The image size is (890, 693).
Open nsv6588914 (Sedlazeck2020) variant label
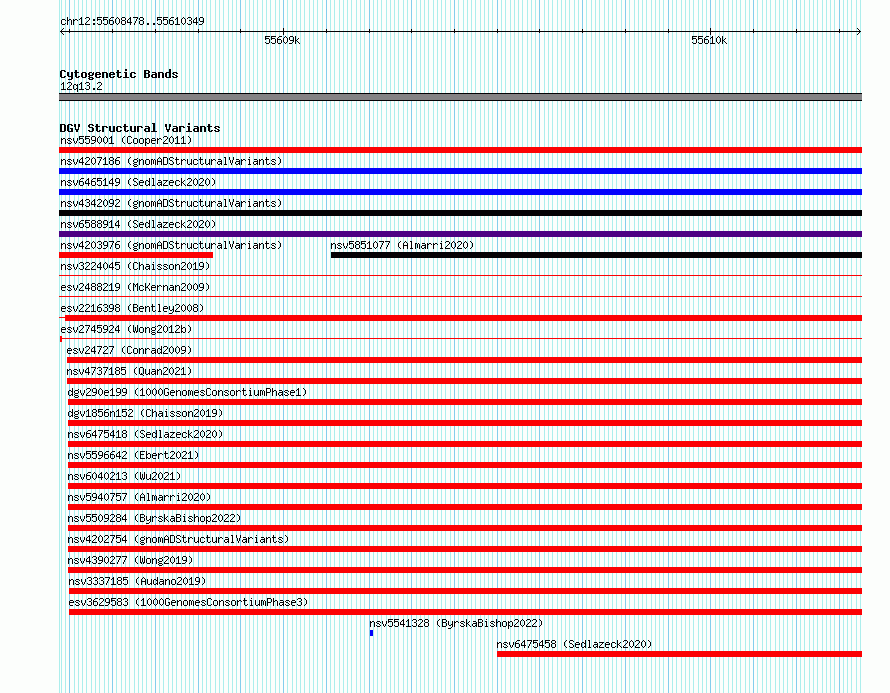[138, 224]
